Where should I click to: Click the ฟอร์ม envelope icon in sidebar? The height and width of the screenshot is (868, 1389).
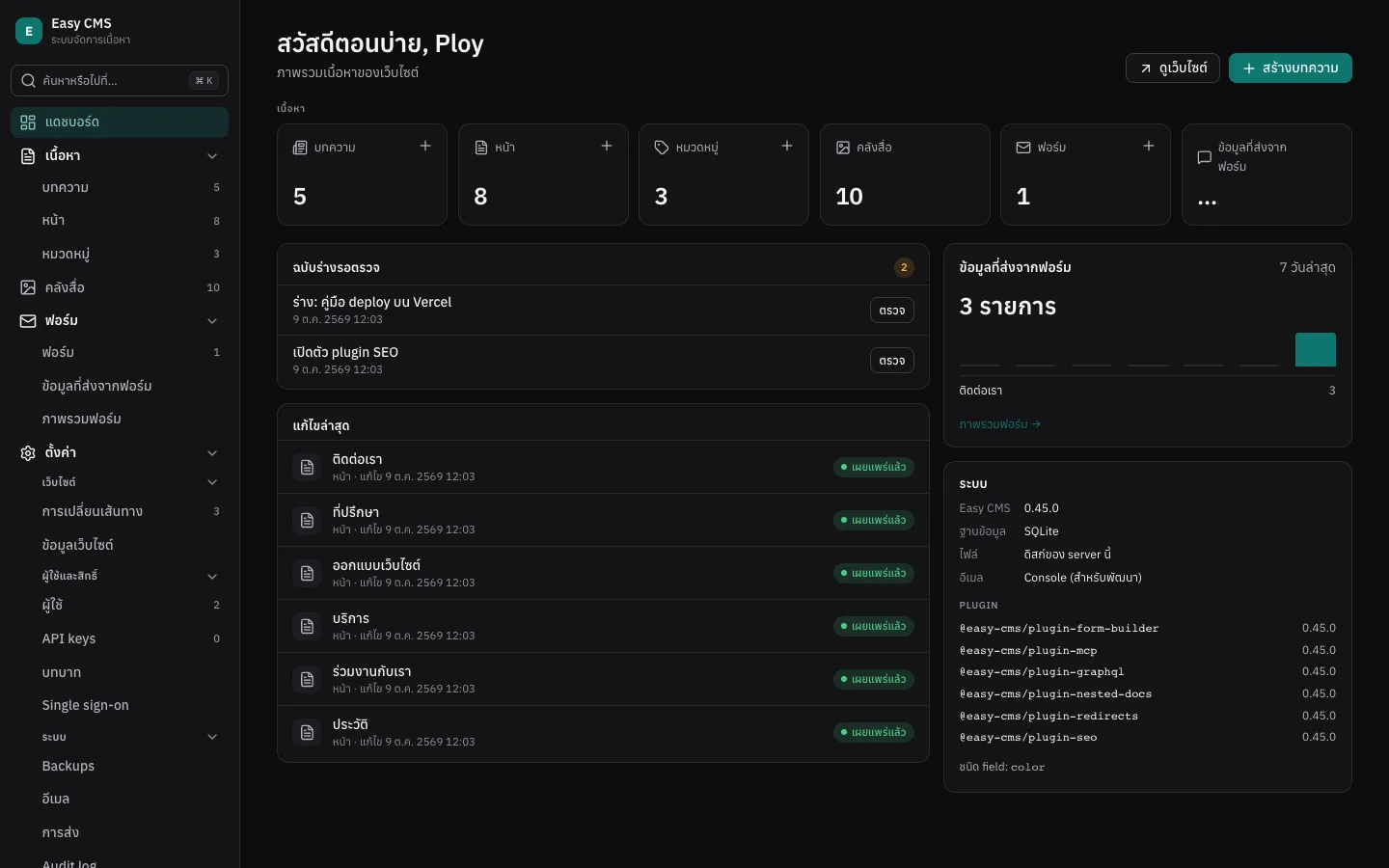coord(28,320)
